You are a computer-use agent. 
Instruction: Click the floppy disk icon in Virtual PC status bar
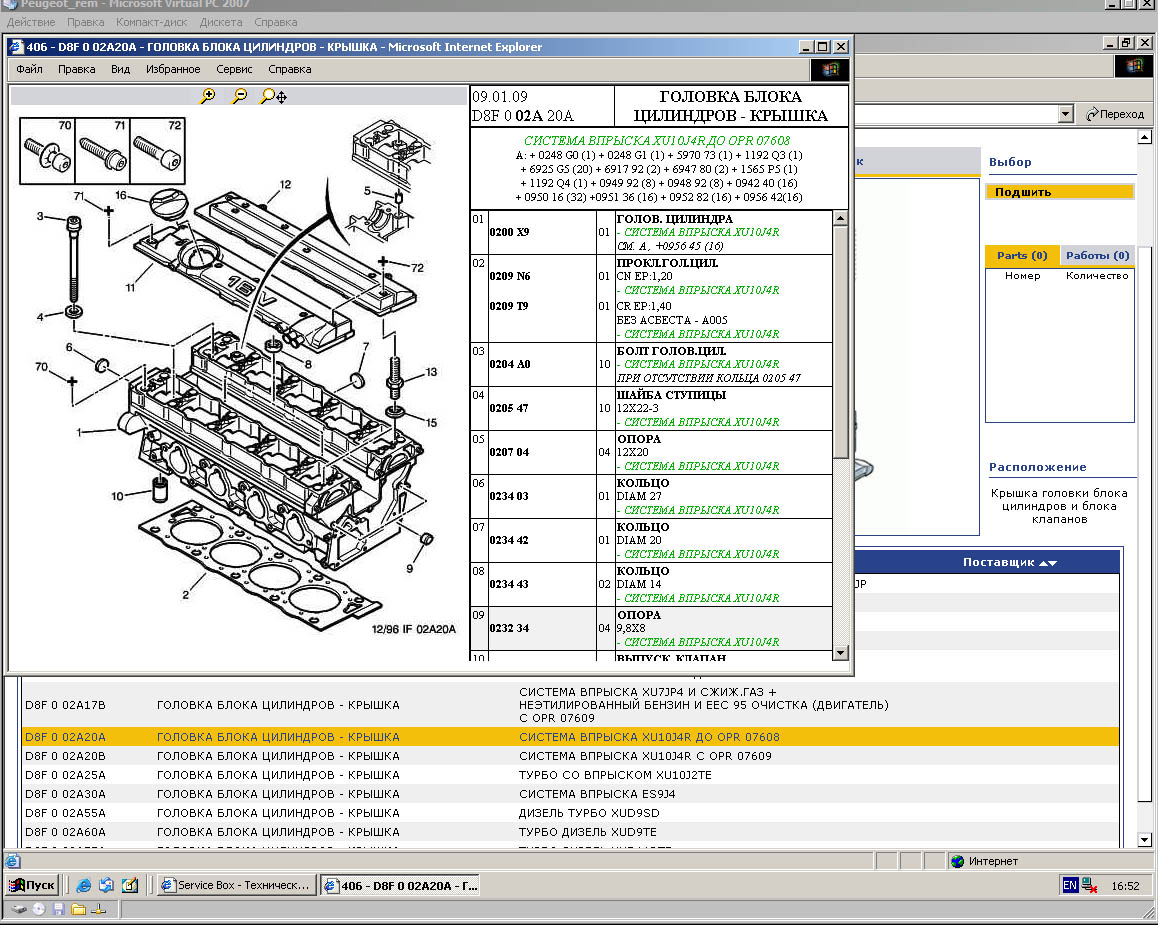pyautogui.click(x=59, y=909)
